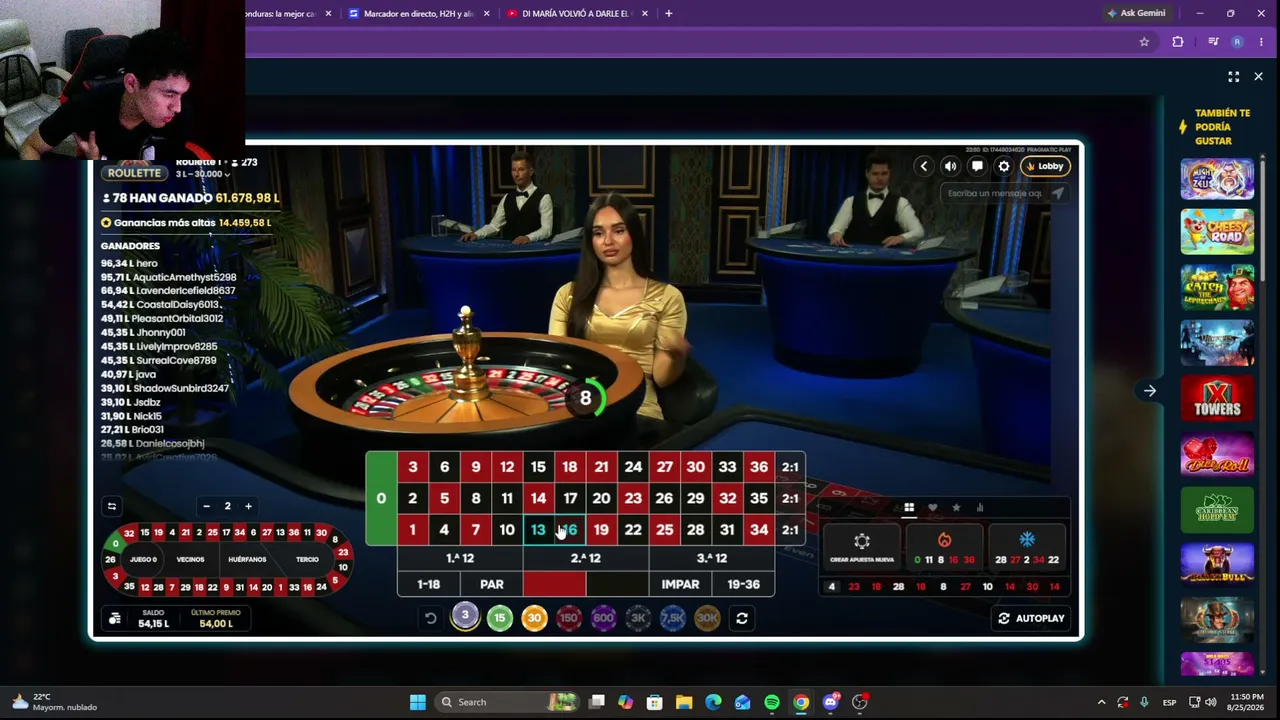This screenshot has height=720, width=1280.
Task: Select the green 15 chip
Action: click(500, 618)
